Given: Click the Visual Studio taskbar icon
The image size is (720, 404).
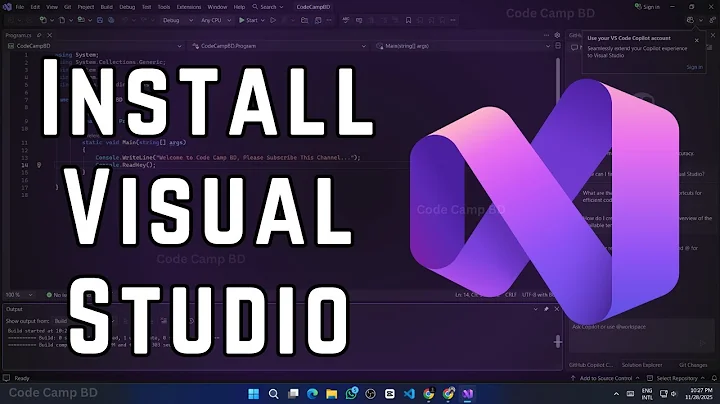Looking at the screenshot, I should [x=467, y=394].
